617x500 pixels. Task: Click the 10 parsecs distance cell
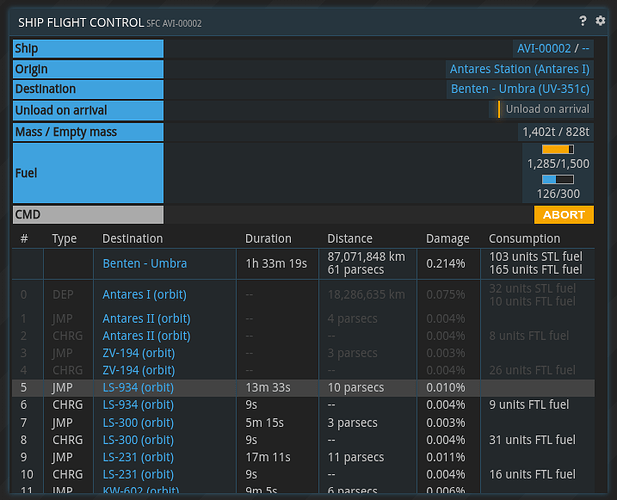point(356,387)
